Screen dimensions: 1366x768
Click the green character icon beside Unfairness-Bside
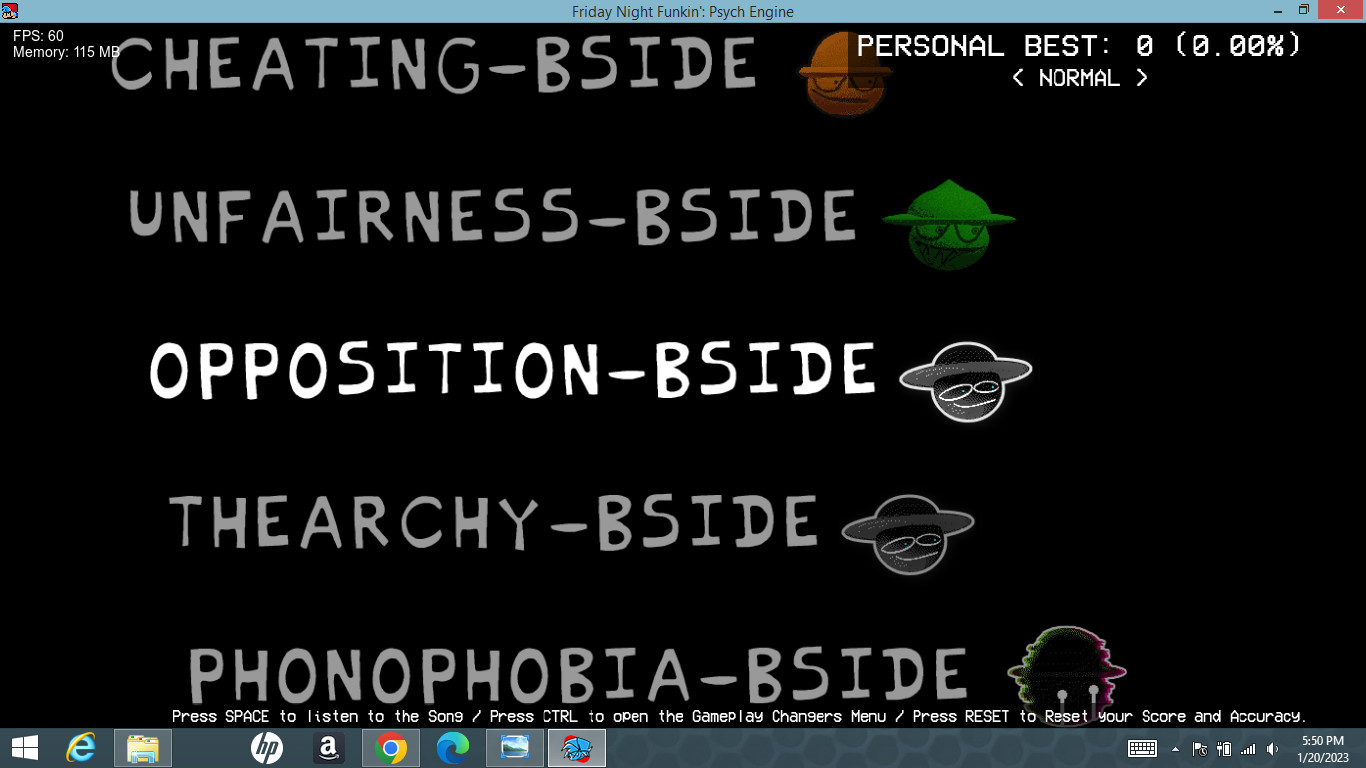click(x=949, y=225)
